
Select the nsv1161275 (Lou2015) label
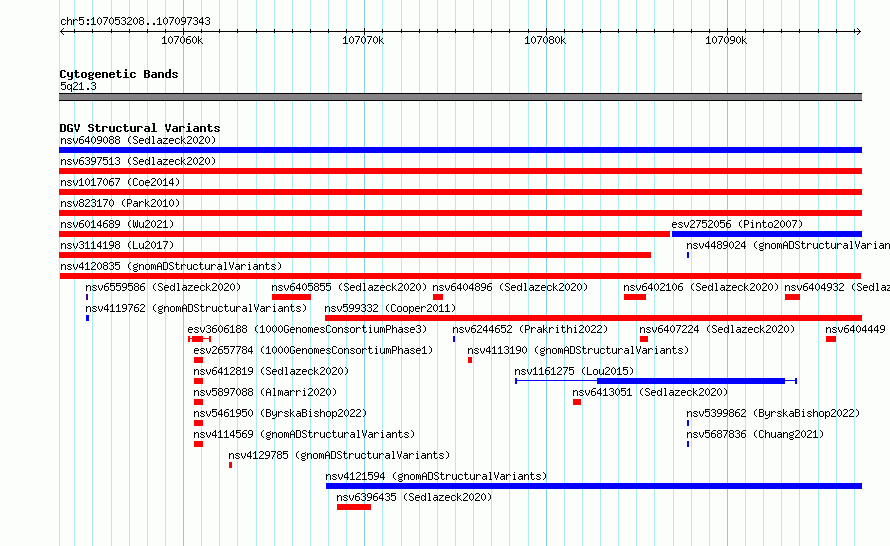coord(574,371)
